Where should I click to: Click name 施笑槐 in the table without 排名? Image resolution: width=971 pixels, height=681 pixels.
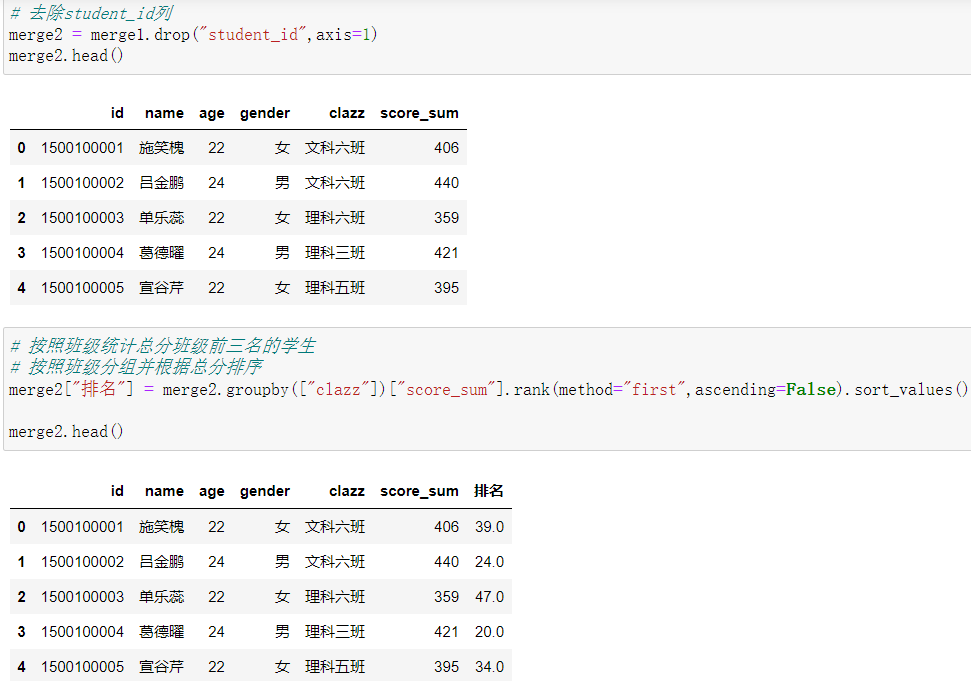coord(162,148)
